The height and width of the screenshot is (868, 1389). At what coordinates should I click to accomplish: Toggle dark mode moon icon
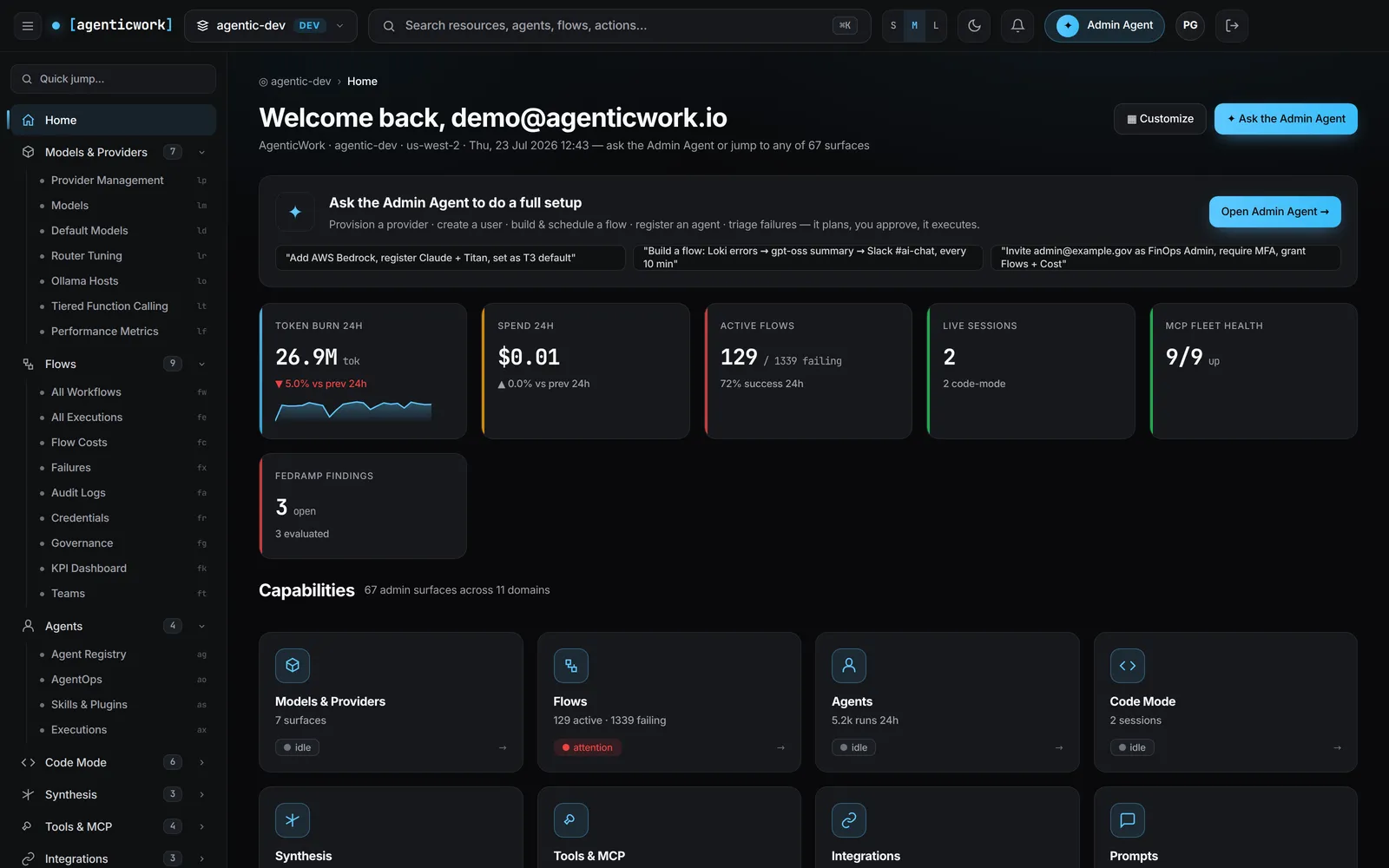(x=974, y=26)
